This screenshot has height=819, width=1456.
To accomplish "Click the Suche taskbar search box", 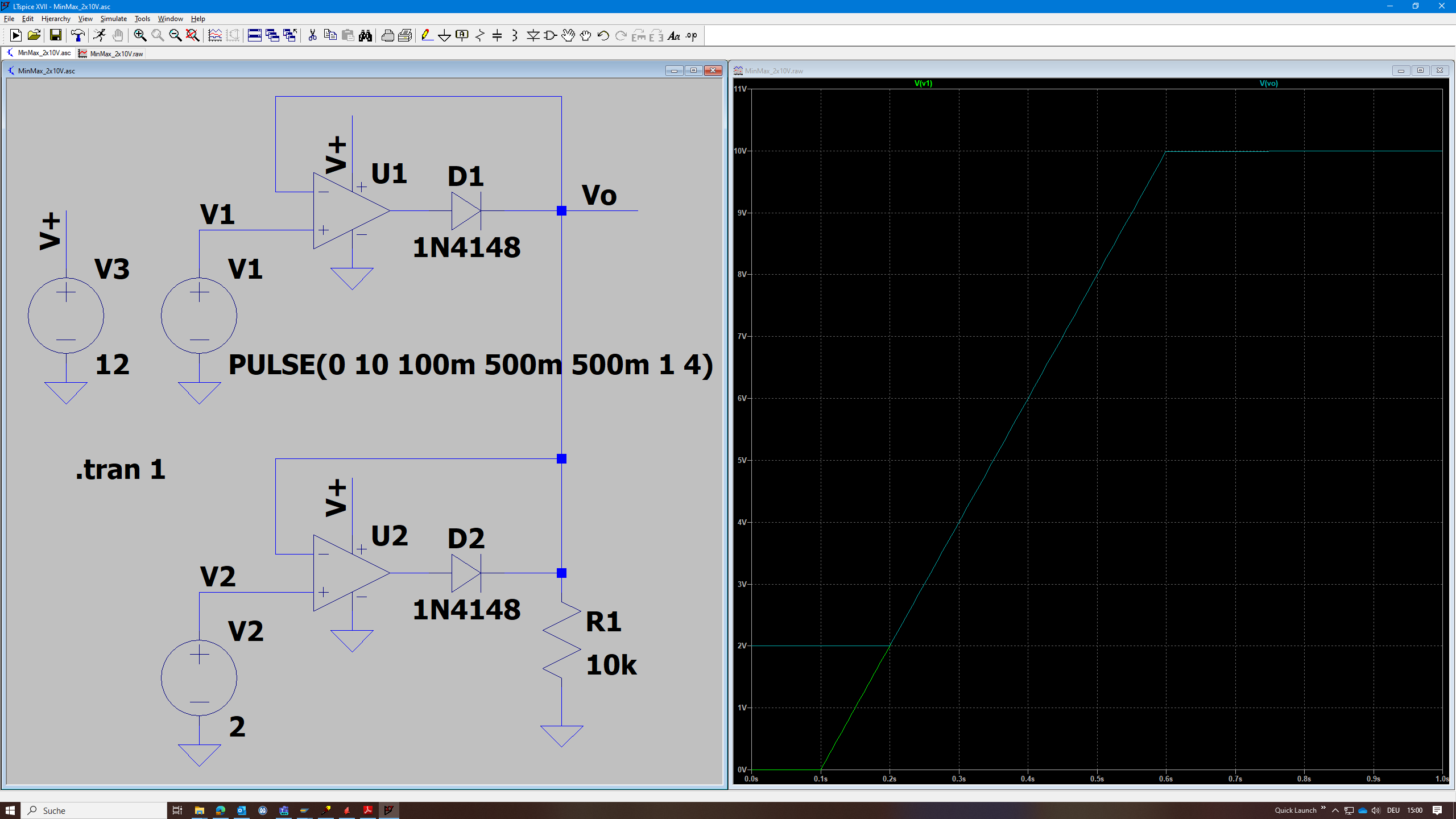I will click(x=94, y=810).
